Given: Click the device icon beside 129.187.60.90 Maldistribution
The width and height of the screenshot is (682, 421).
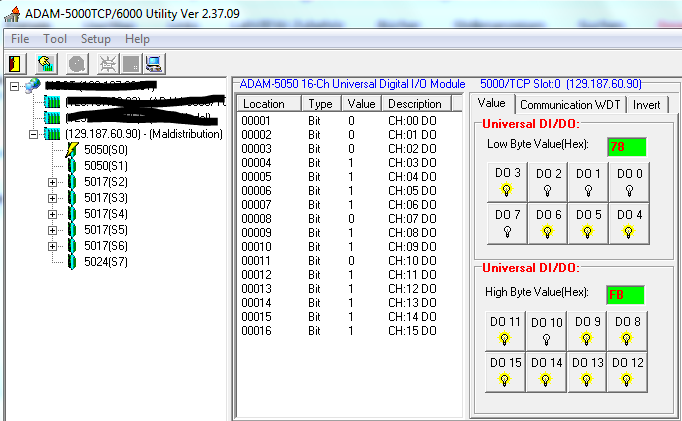Looking at the screenshot, I should [x=52, y=134].
